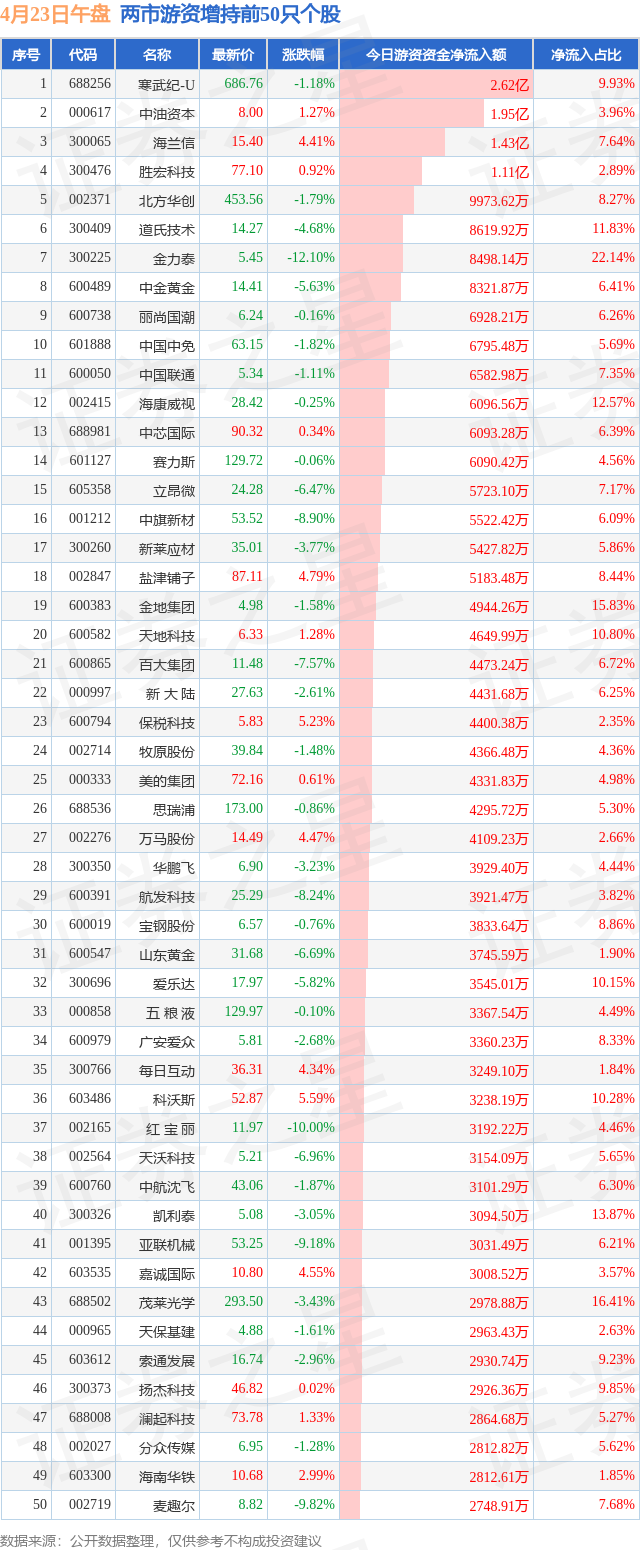This screenshot has width=640, height=1550.
Task: Click the 序号 column header
Action: [26, 55]
